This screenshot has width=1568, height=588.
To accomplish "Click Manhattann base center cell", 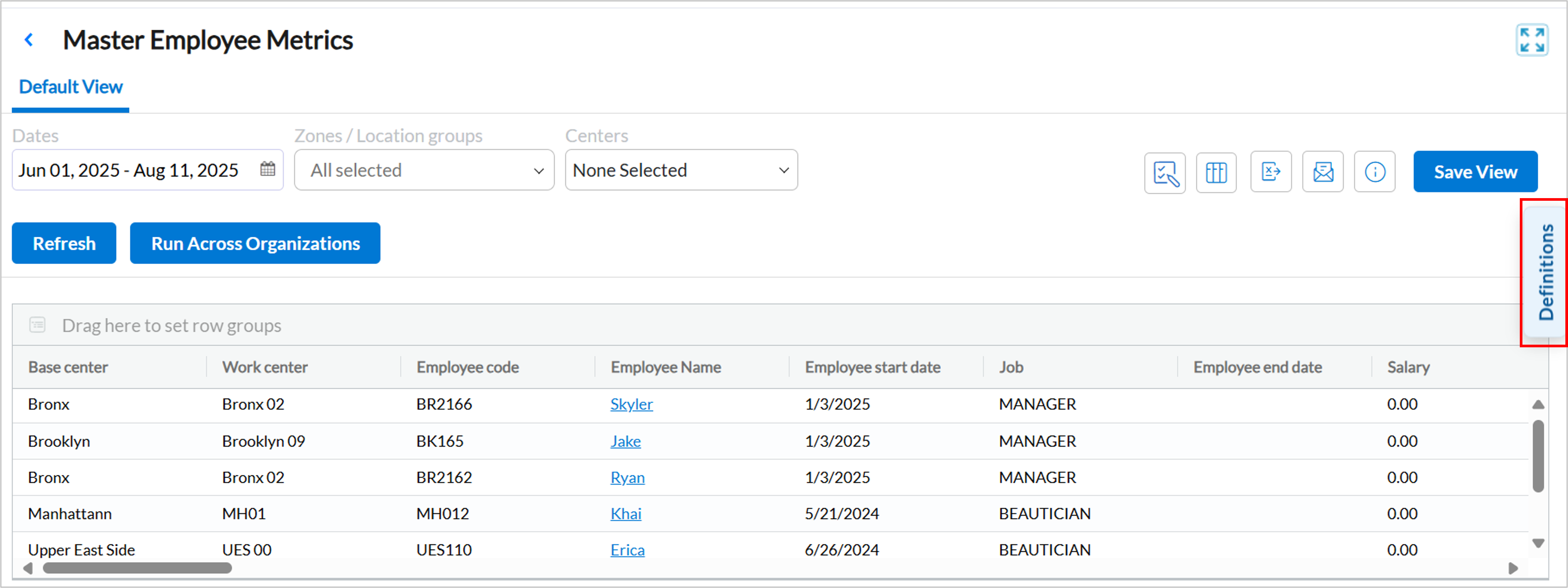I will (70, 514).
